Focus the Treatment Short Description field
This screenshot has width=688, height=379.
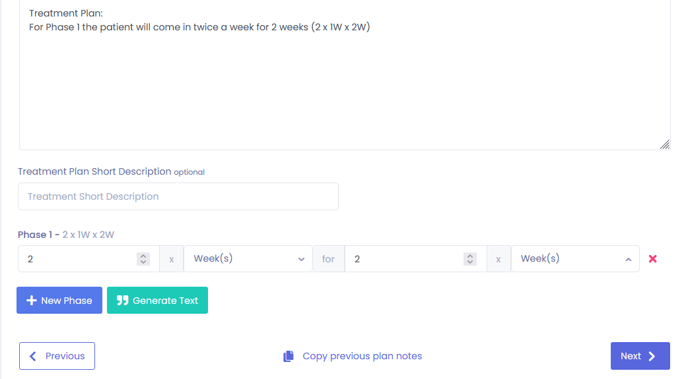coord(178,196)
